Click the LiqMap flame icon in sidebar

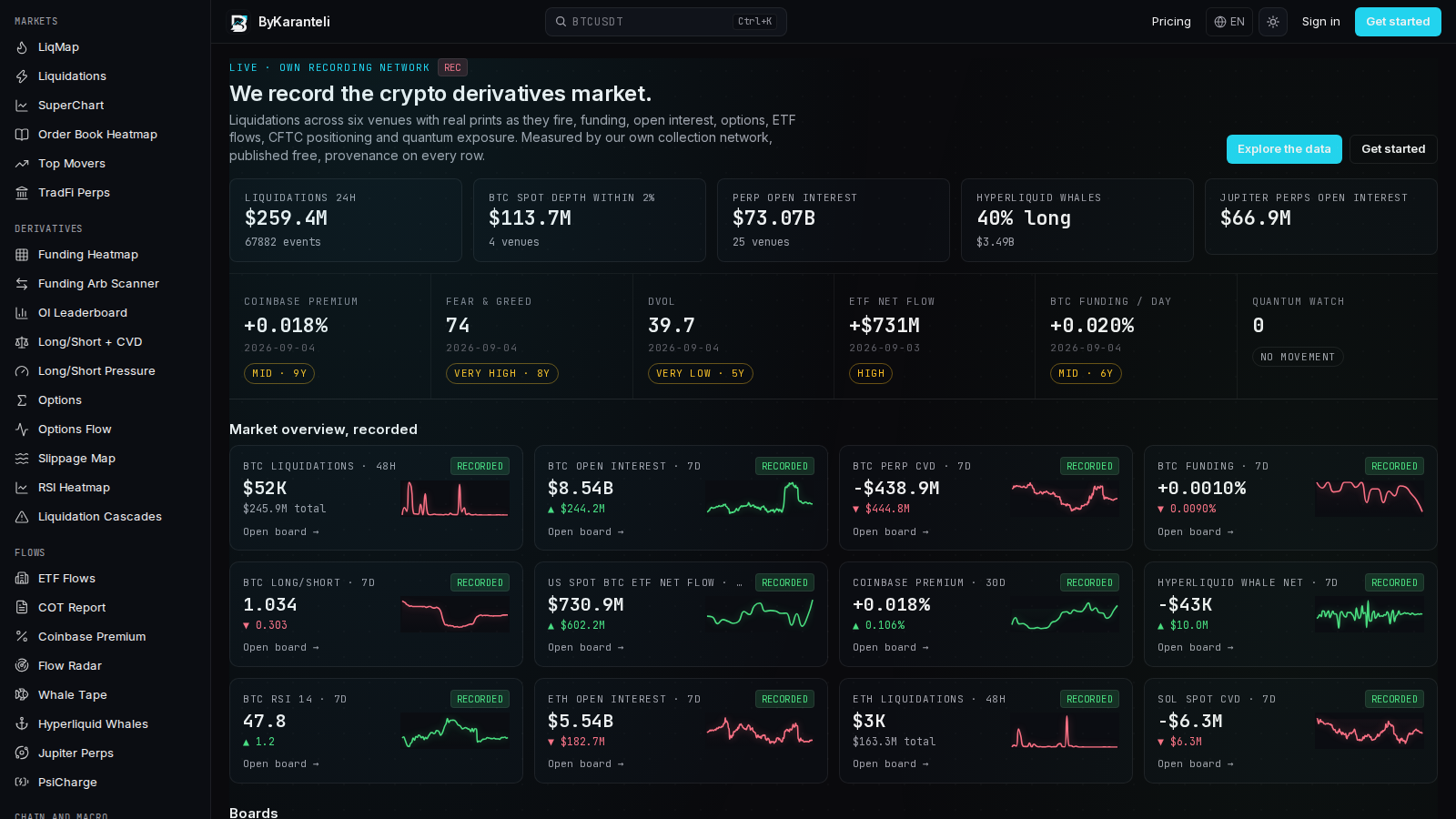pyautogui.click(x=22, y=47)
